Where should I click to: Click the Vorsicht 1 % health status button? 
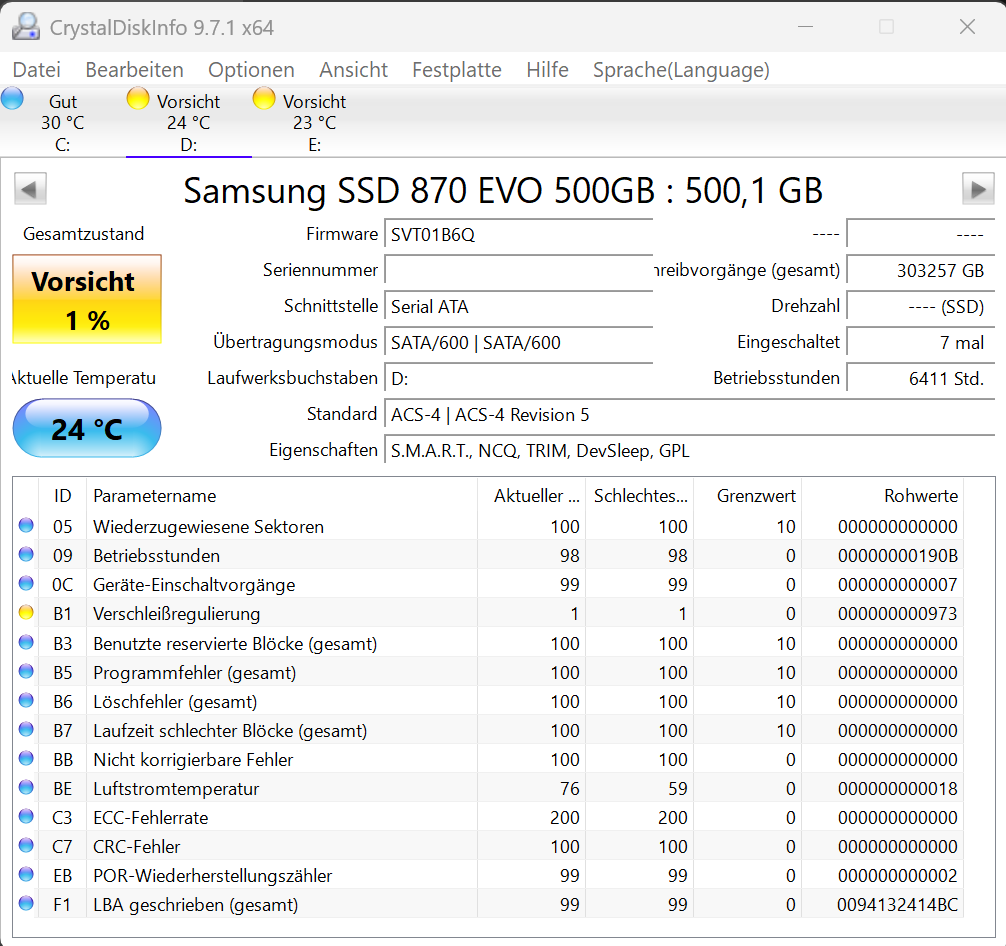coord(87,299)
